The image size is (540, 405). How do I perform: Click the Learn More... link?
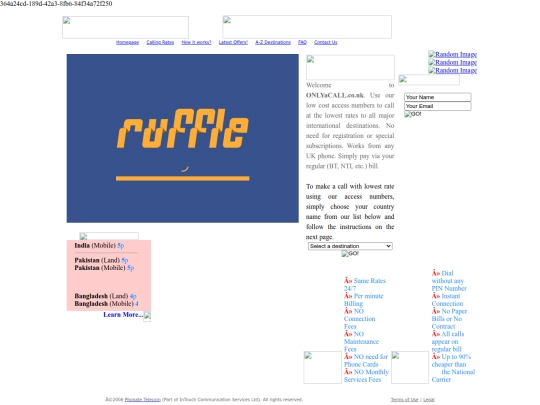point(123,315)
